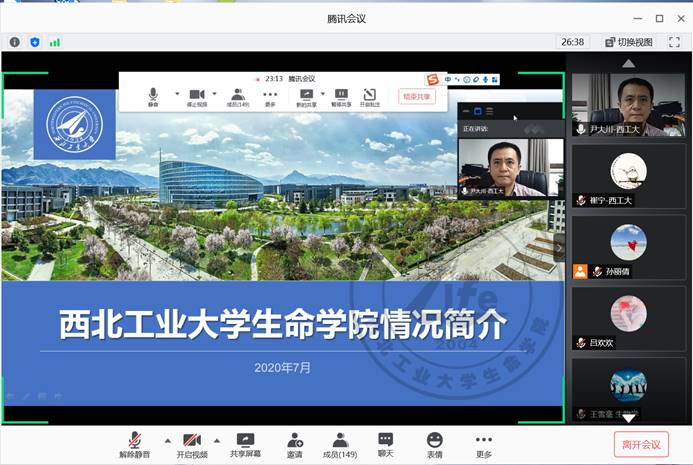Viewport: 693px width, 465px height.
Task: Open the 更多 more options menu
Action: point(484,444)
